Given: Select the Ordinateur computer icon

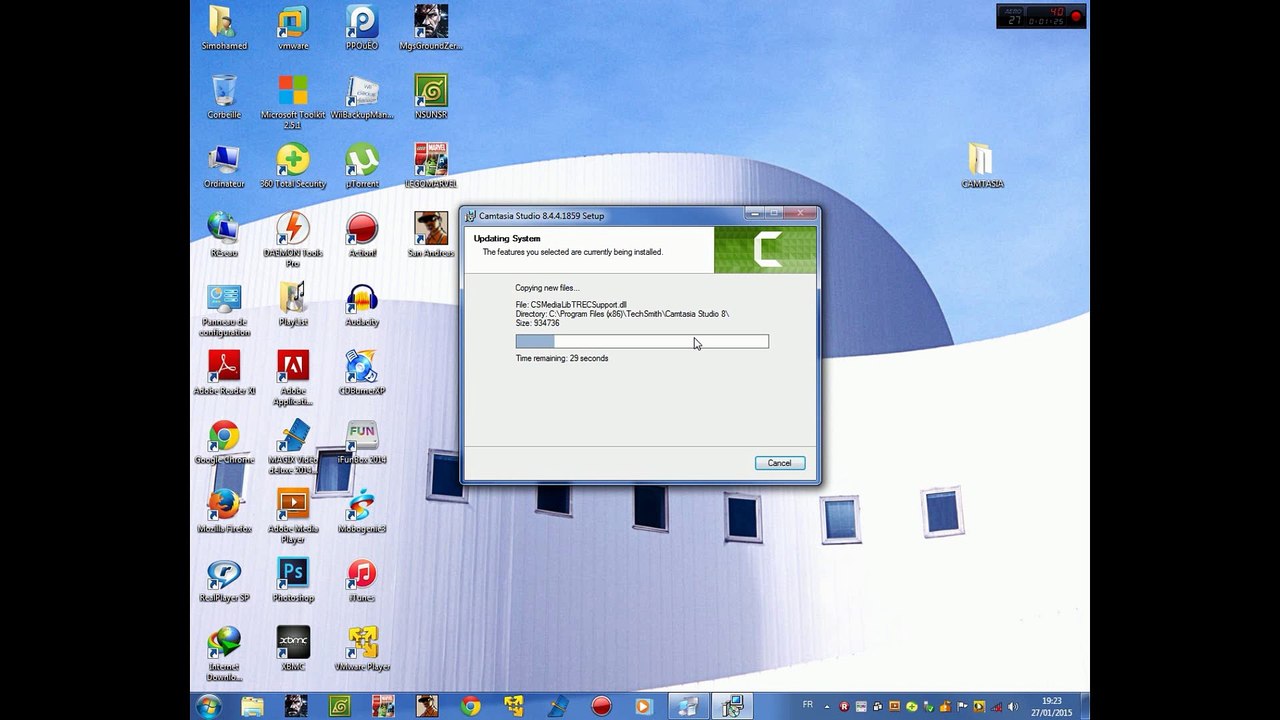Looking at the screenshot, I should pyautogui.click(x=224, y=165).
